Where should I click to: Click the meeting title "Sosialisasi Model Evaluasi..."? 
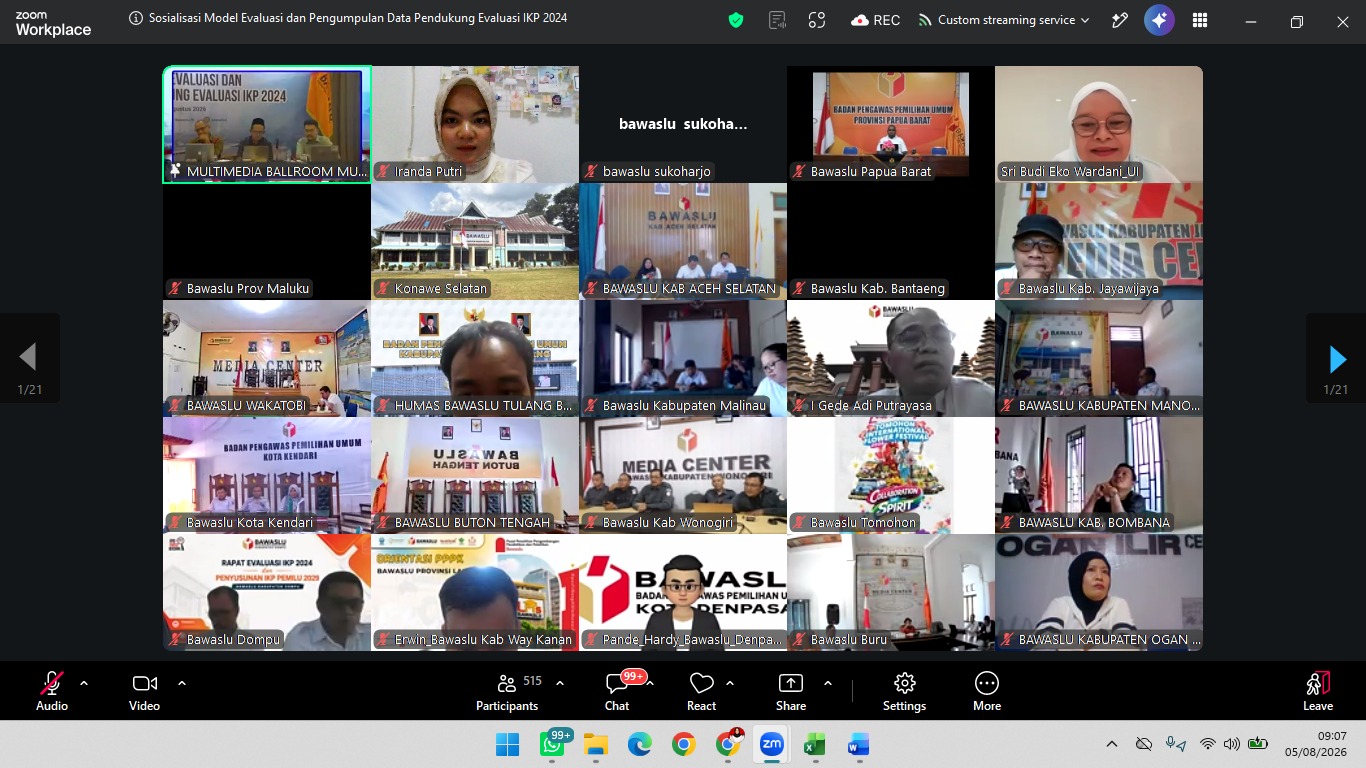click(x=358, y=18)
